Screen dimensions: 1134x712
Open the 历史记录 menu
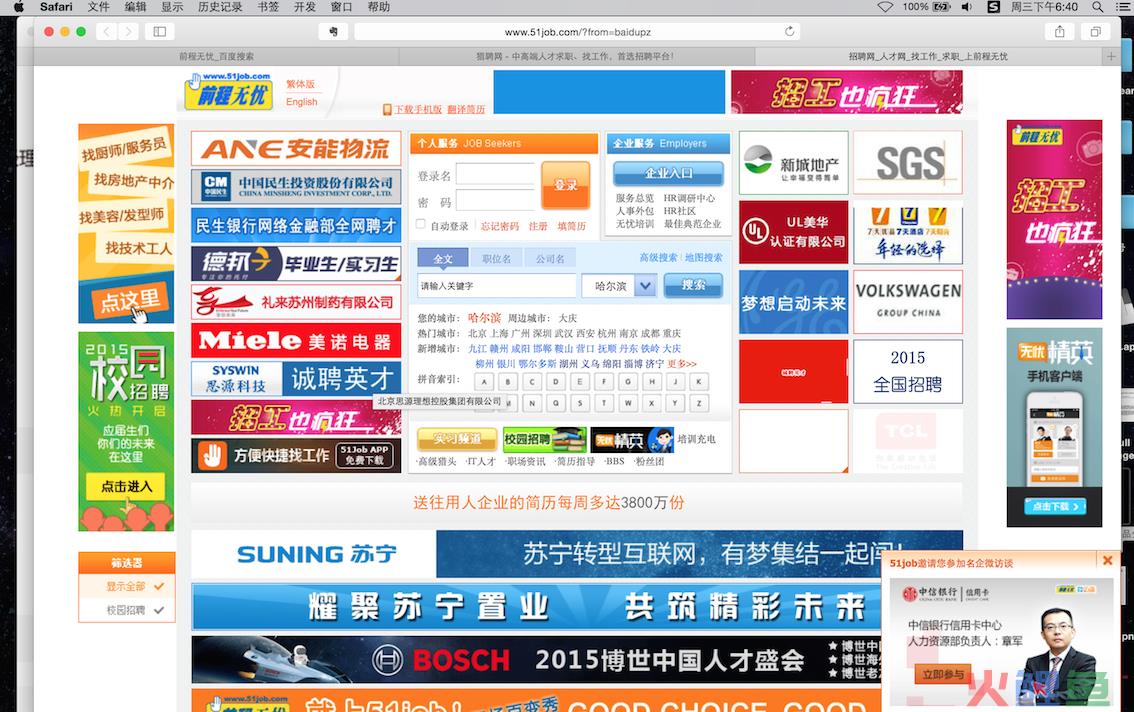[x=220, y=7]
